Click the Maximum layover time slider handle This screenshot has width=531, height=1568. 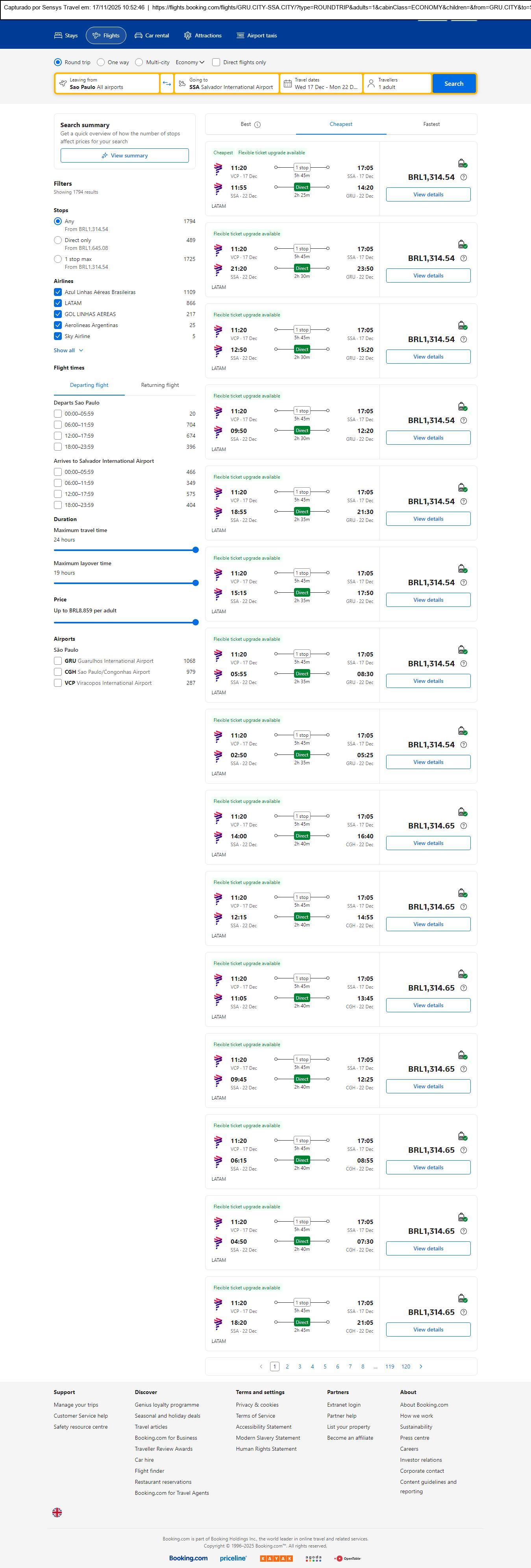[196, 583]
